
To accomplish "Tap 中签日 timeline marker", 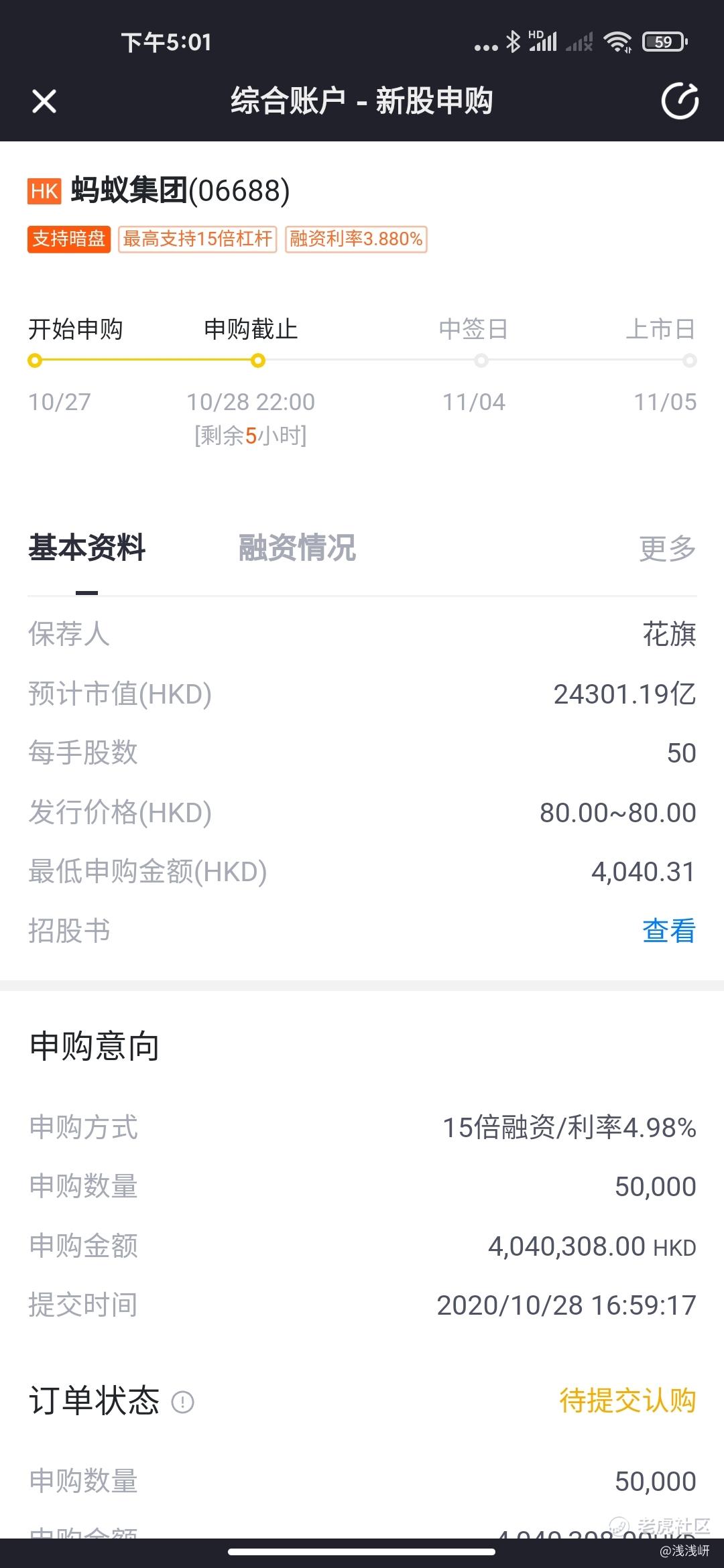I will [481, 361].
